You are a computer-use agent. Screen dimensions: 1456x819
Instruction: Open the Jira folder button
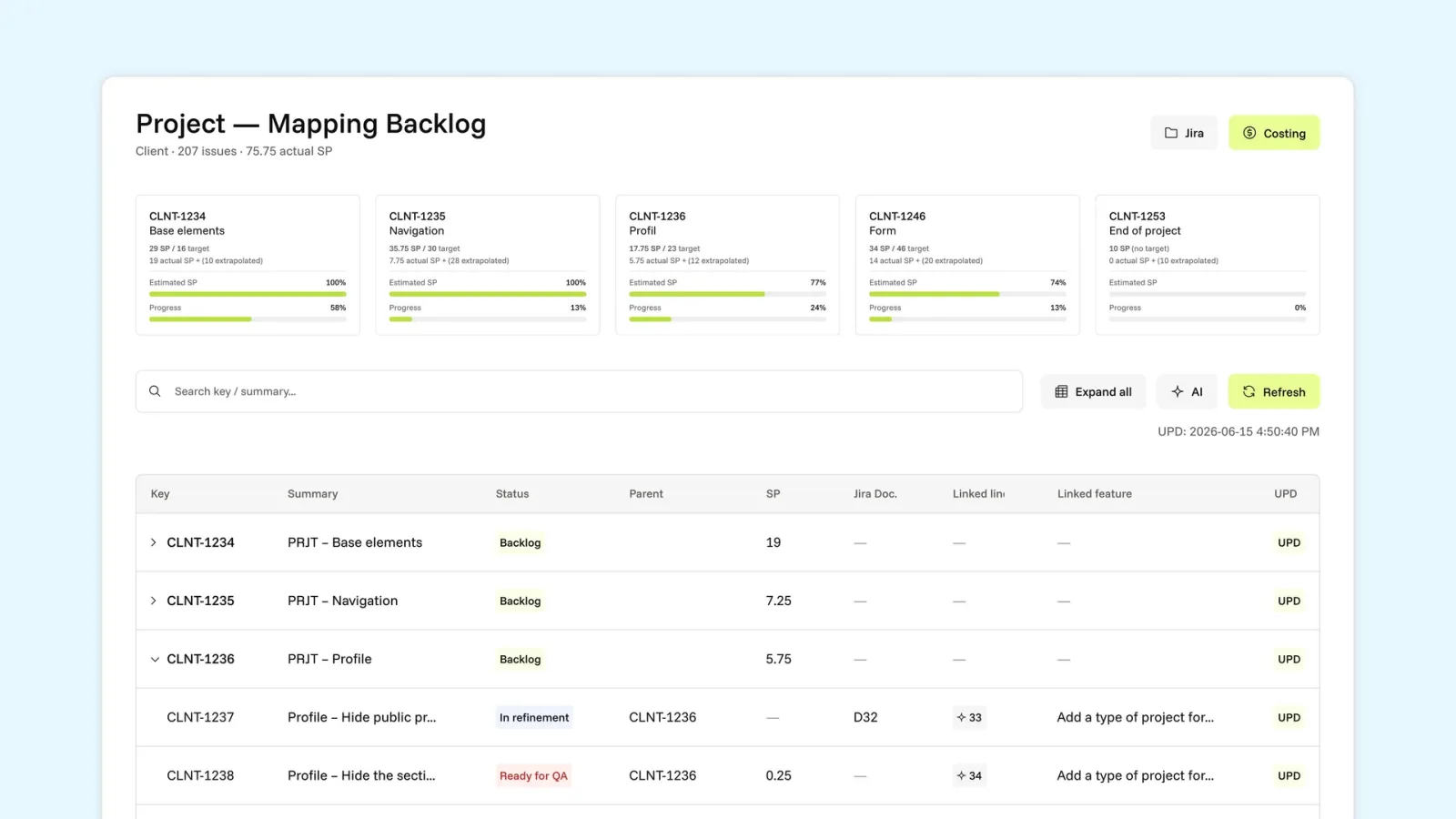click(x=1184, y=133)
